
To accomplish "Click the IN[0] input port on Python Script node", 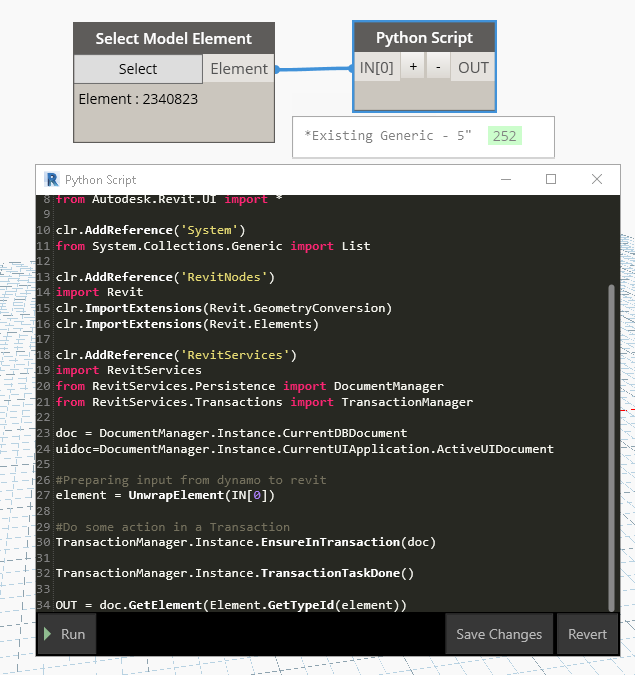I will click(377, 68).
